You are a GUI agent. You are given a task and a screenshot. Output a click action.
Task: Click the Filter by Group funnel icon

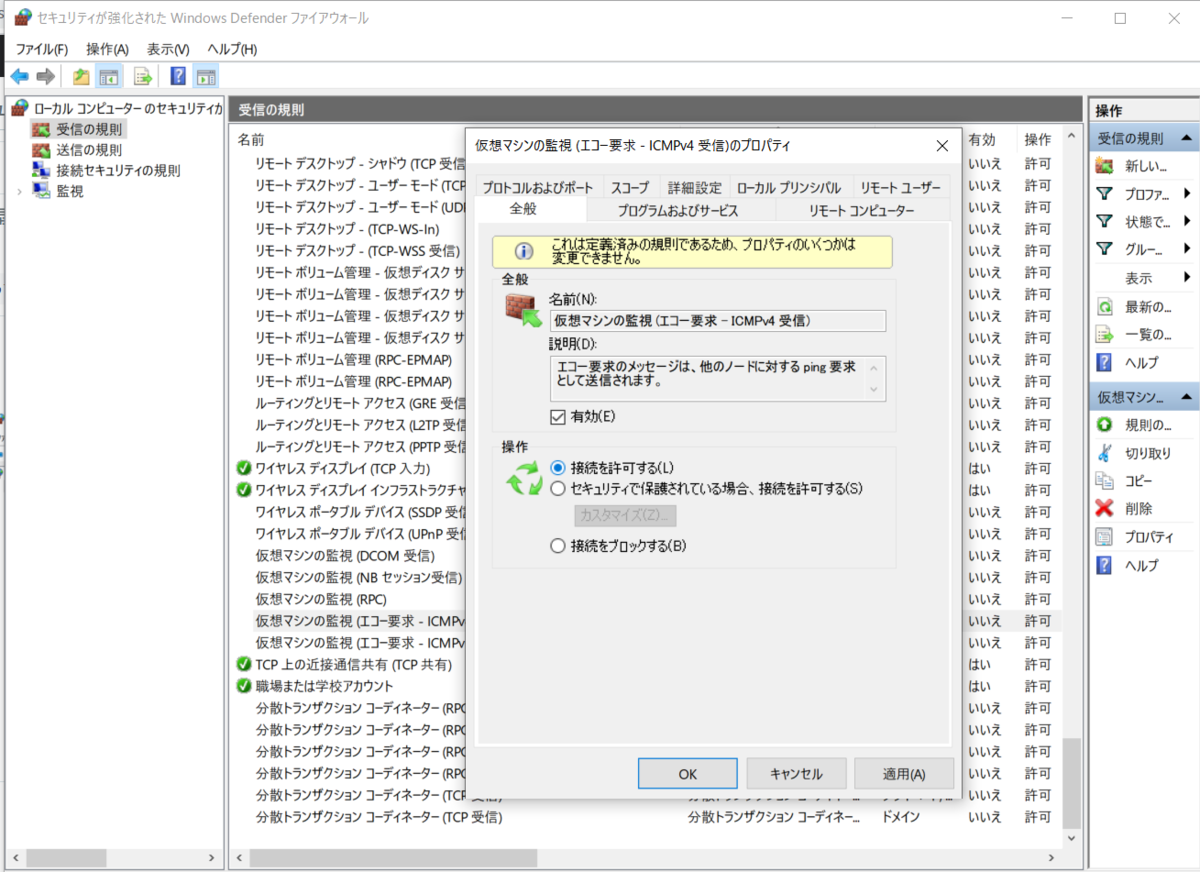[x=1105, y=249]
